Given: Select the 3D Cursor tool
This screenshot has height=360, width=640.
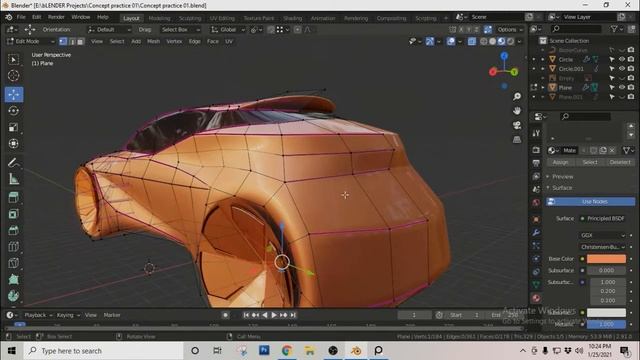Looking at the screenshot, I should tap(13, 76).
